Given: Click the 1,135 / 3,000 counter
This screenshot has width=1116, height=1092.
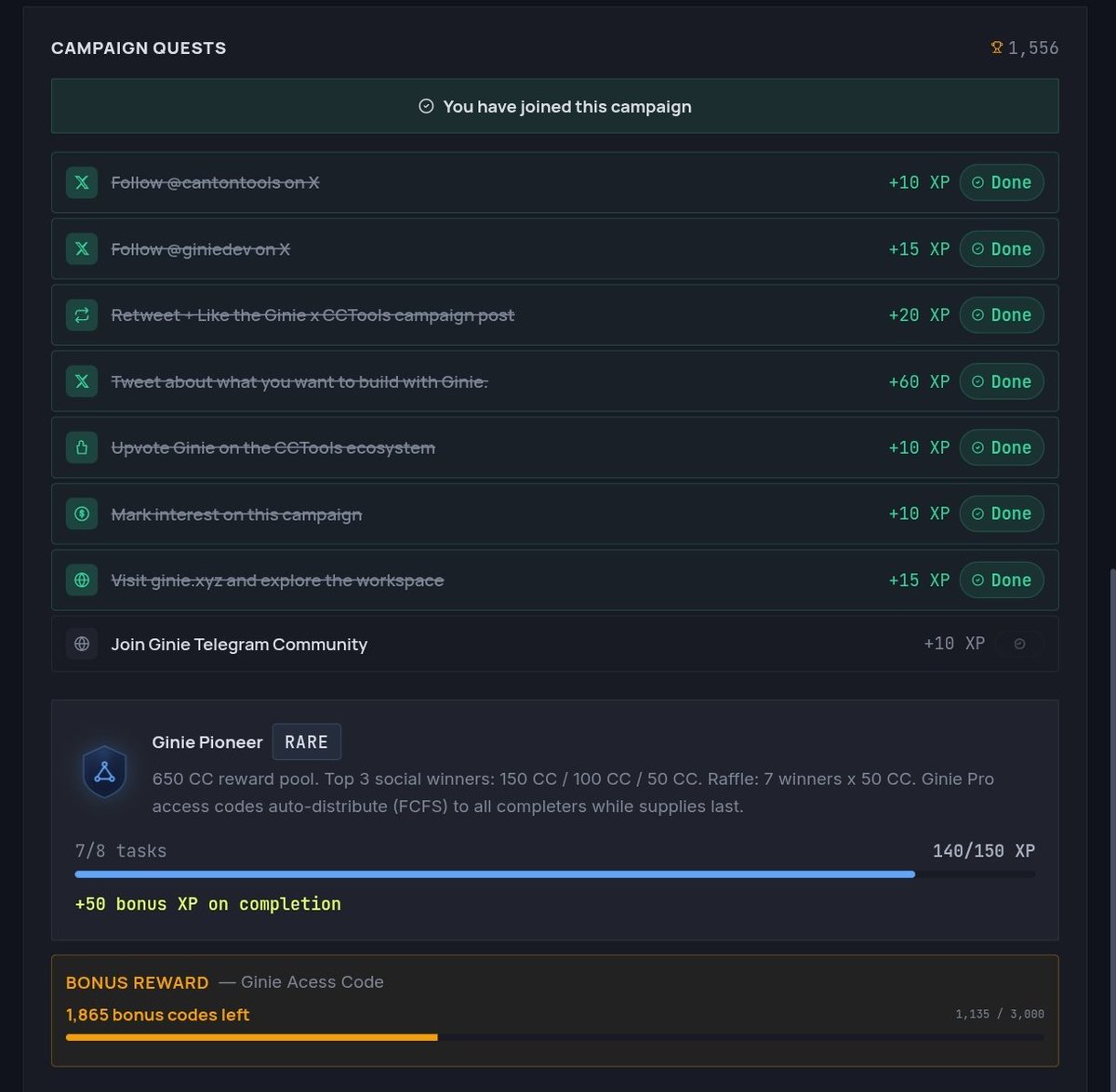Looking at the screenshot, I should [x=1000, y=1014].
